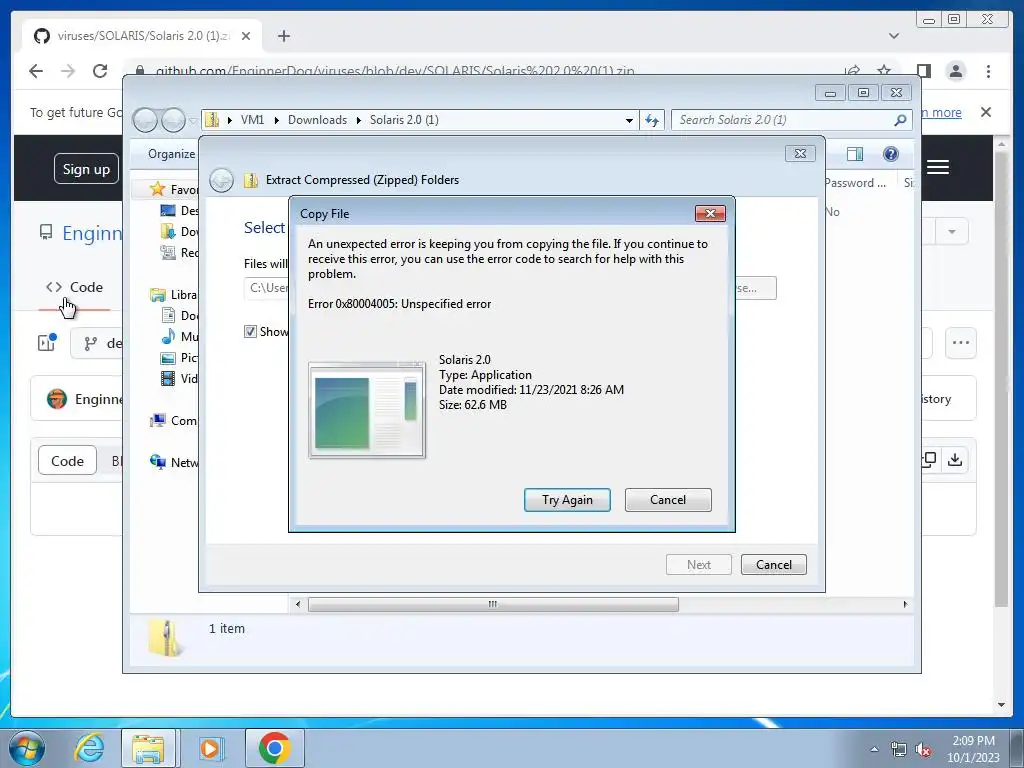Click the Music library icon in navigation pane

[168, 336]
